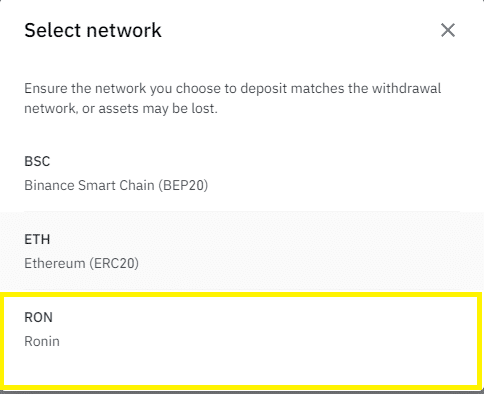
Task: Click the X icon beside Select network
Action: pyautogui.click(x=448, y=30)
